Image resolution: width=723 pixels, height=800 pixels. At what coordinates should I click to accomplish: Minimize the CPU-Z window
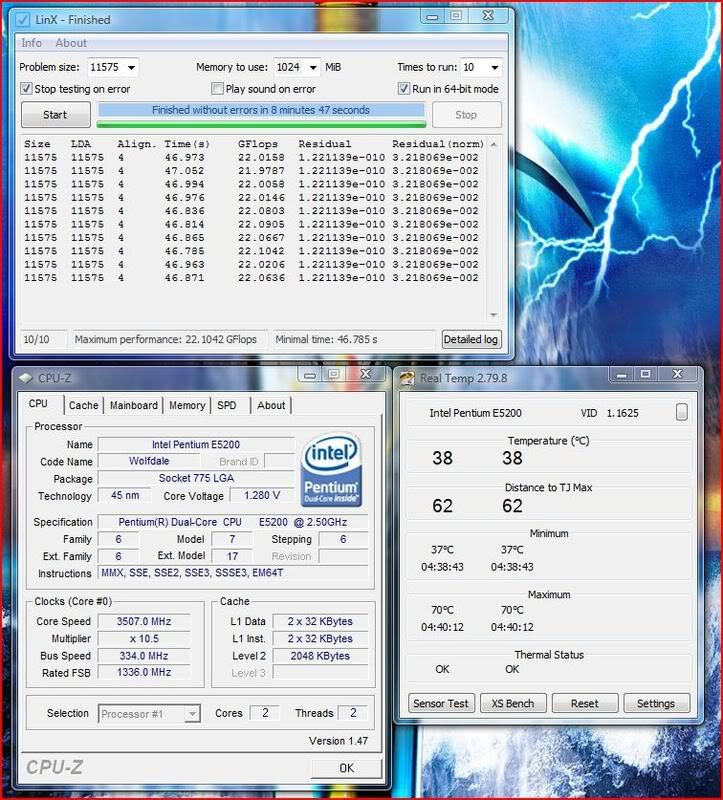[x=310, y=374]
